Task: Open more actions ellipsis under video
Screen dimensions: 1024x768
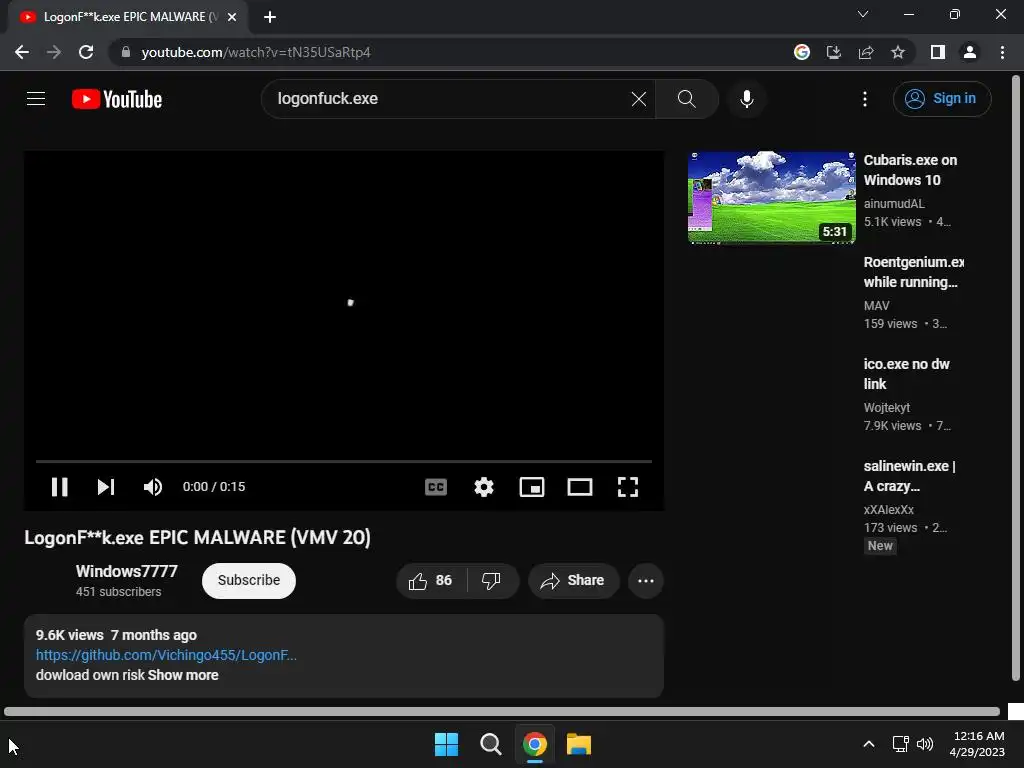Action: click(646, 581)
